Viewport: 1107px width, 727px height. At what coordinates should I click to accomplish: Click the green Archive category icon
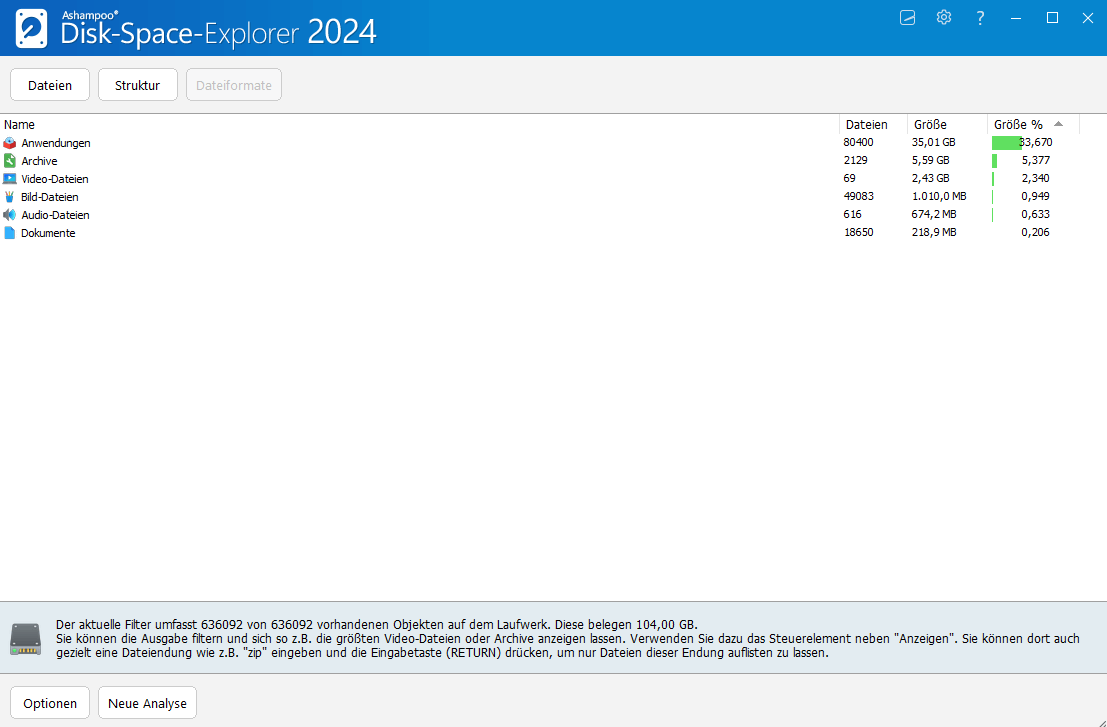point(10,161)
